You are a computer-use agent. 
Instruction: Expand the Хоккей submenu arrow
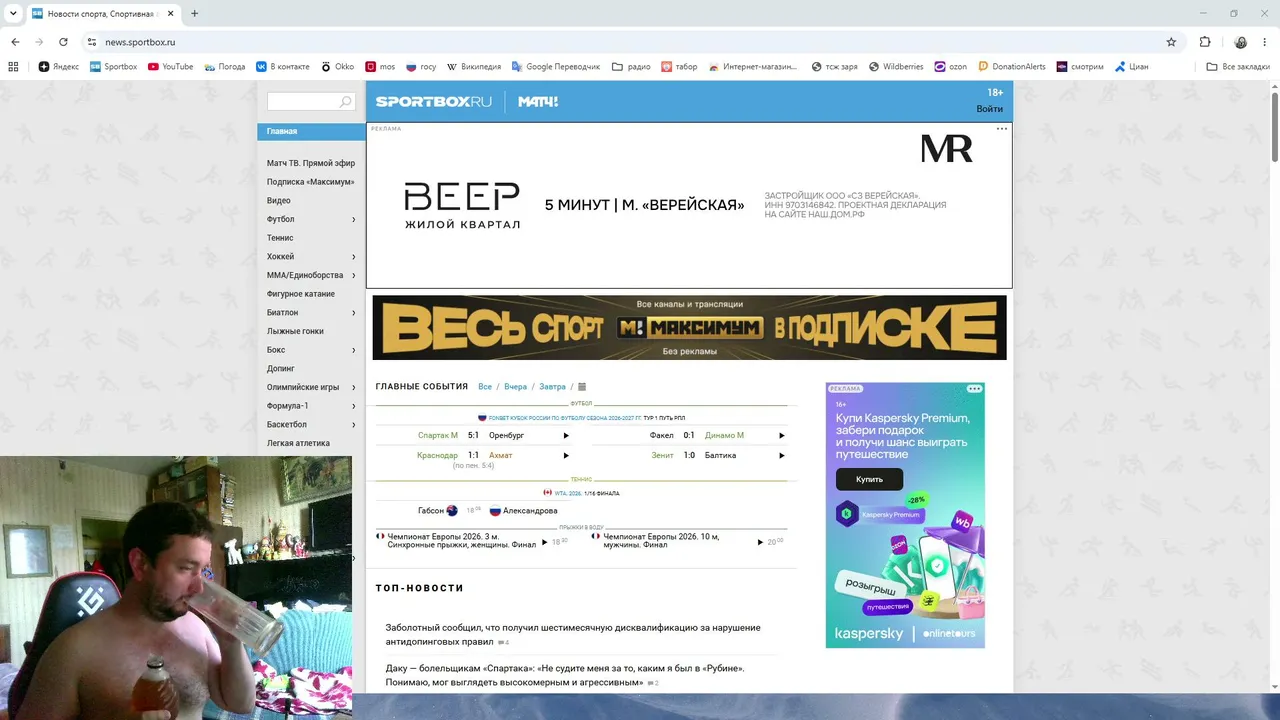coord(354,257)
